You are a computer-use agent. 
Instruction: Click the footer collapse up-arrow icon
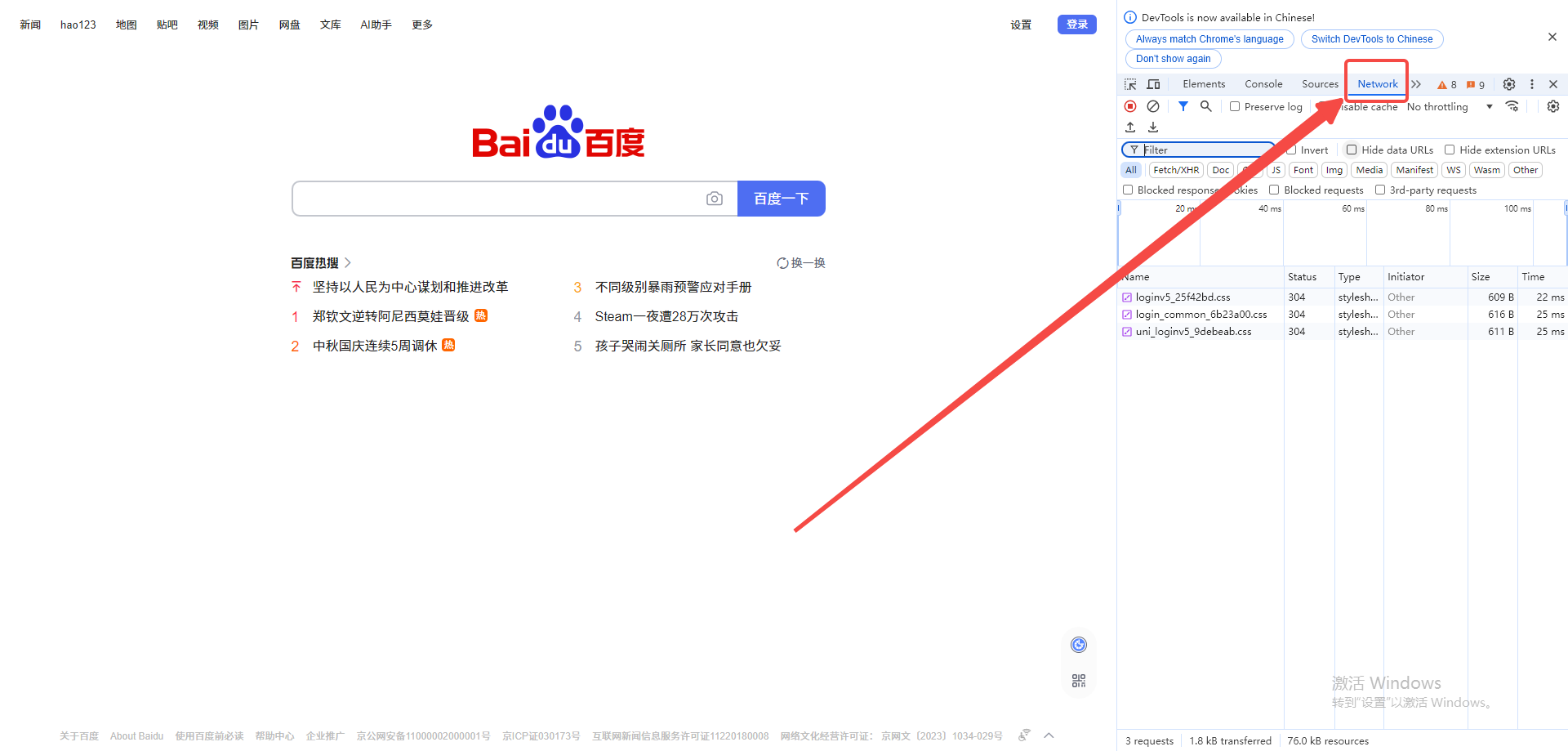[x=1049, y=735]
